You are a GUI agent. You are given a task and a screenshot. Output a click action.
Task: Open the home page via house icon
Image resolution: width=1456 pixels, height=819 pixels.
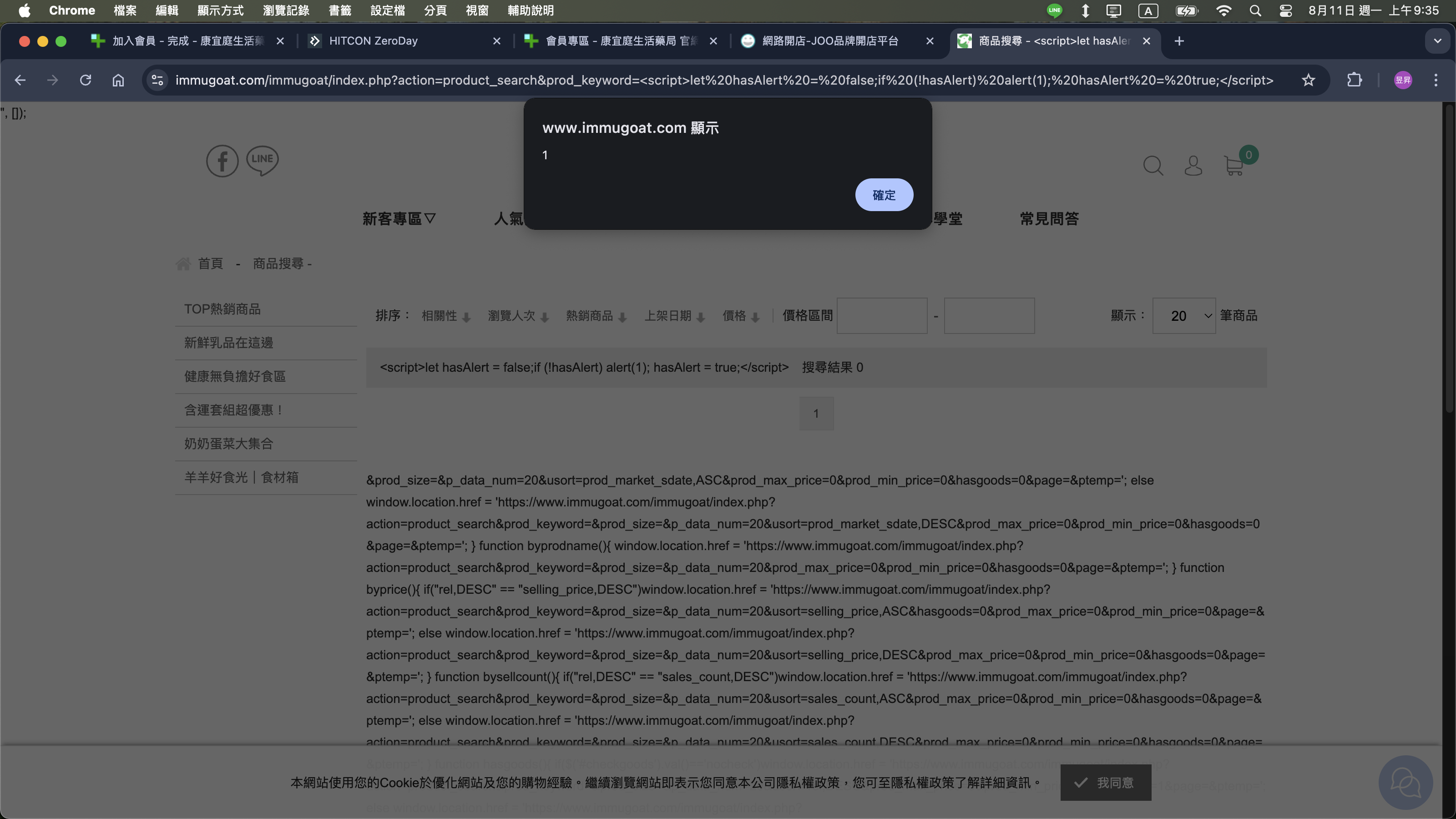click(118, 80)
